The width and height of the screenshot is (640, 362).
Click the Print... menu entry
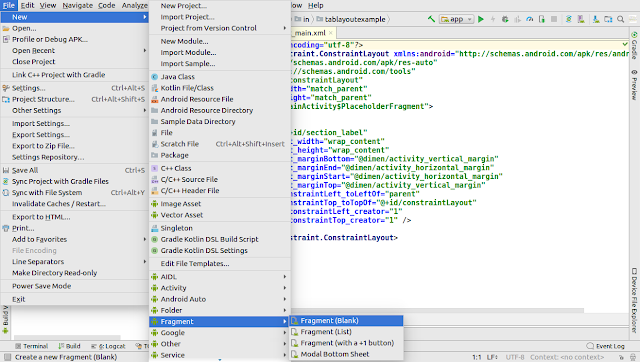point(75,228)
